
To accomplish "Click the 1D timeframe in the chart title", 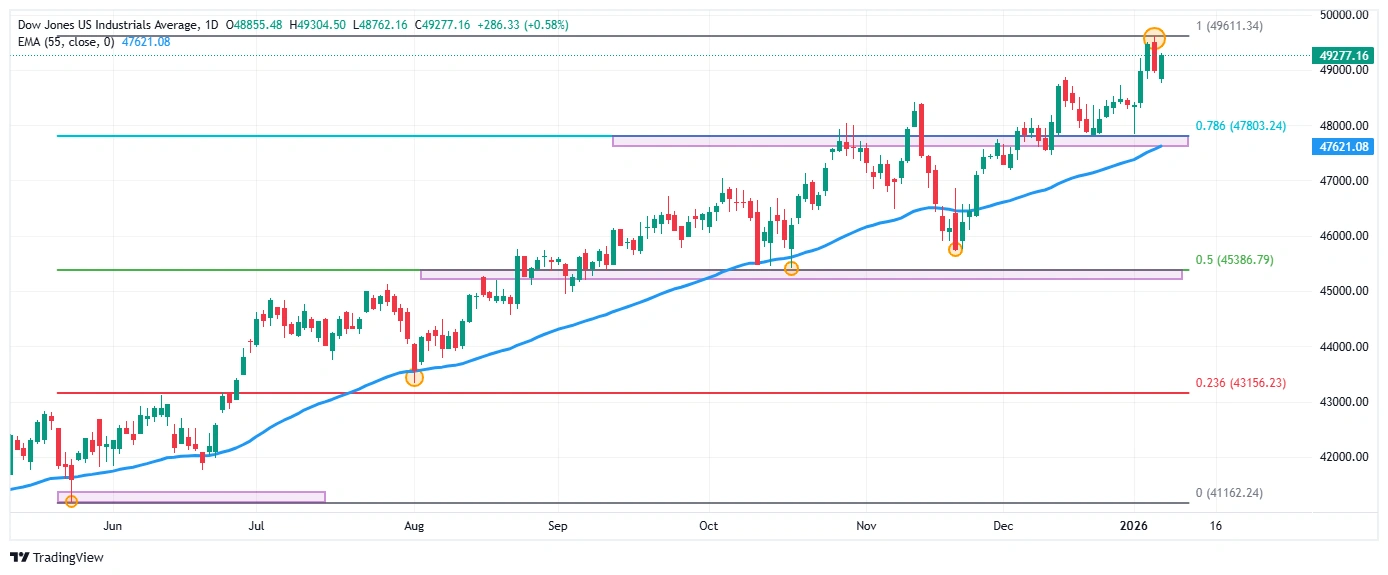I will click(211, 24).
